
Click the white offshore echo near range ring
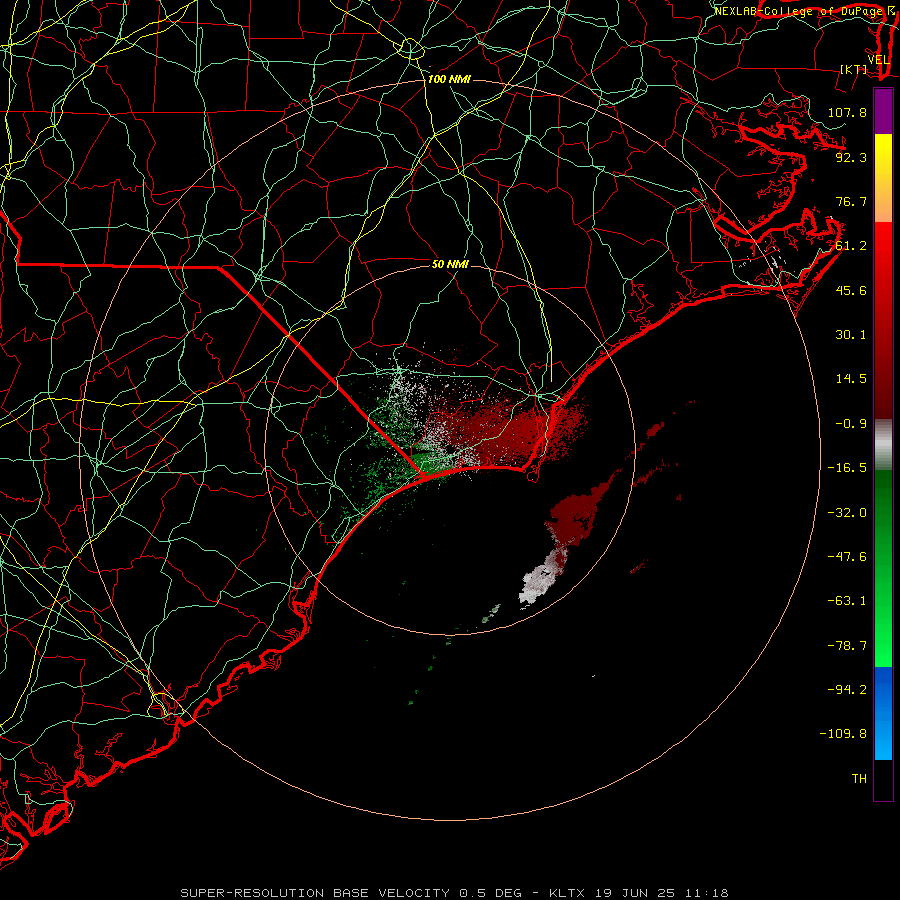[x=538, y=583]
